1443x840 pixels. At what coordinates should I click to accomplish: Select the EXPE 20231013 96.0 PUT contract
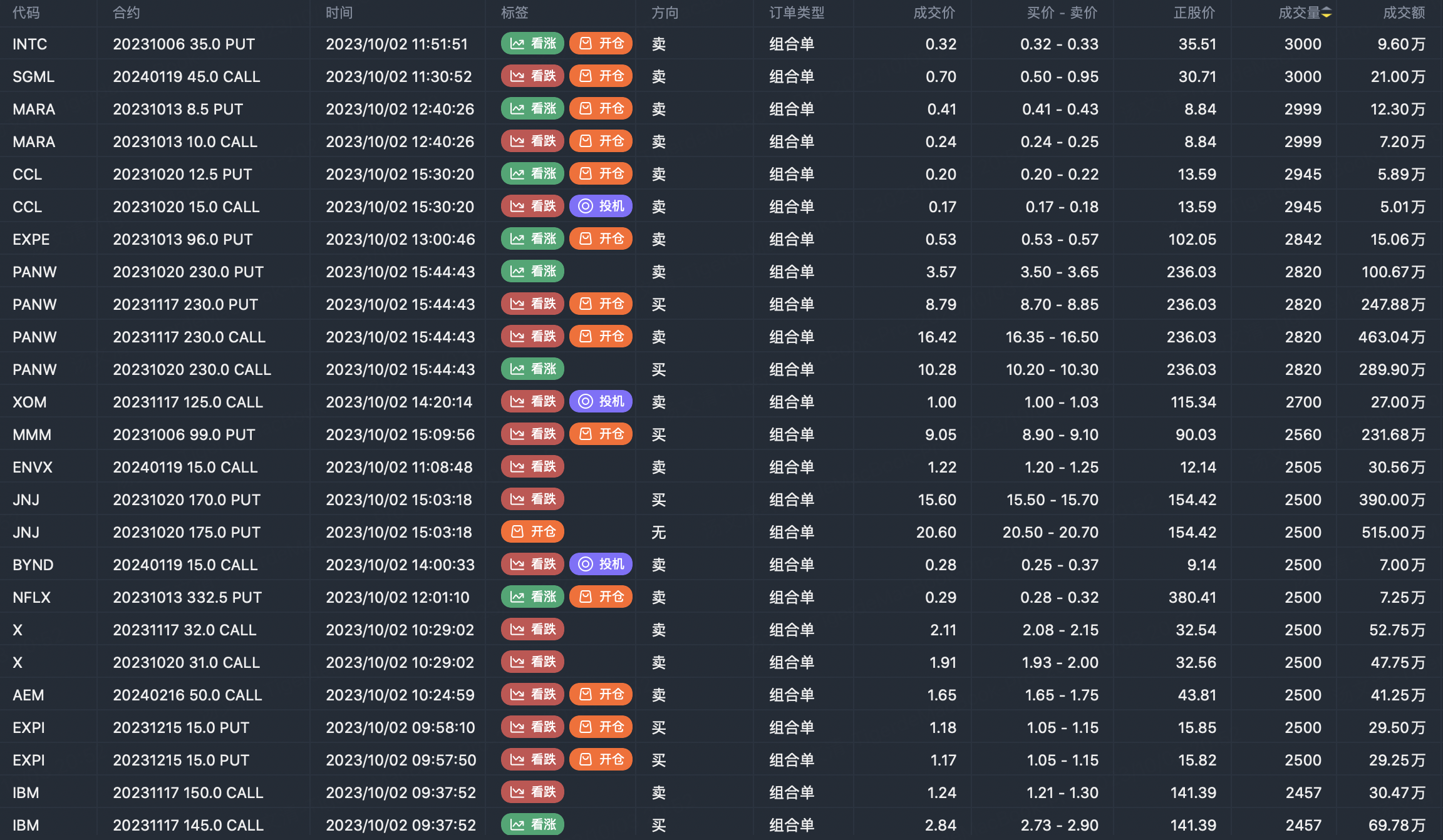[182, 239]
